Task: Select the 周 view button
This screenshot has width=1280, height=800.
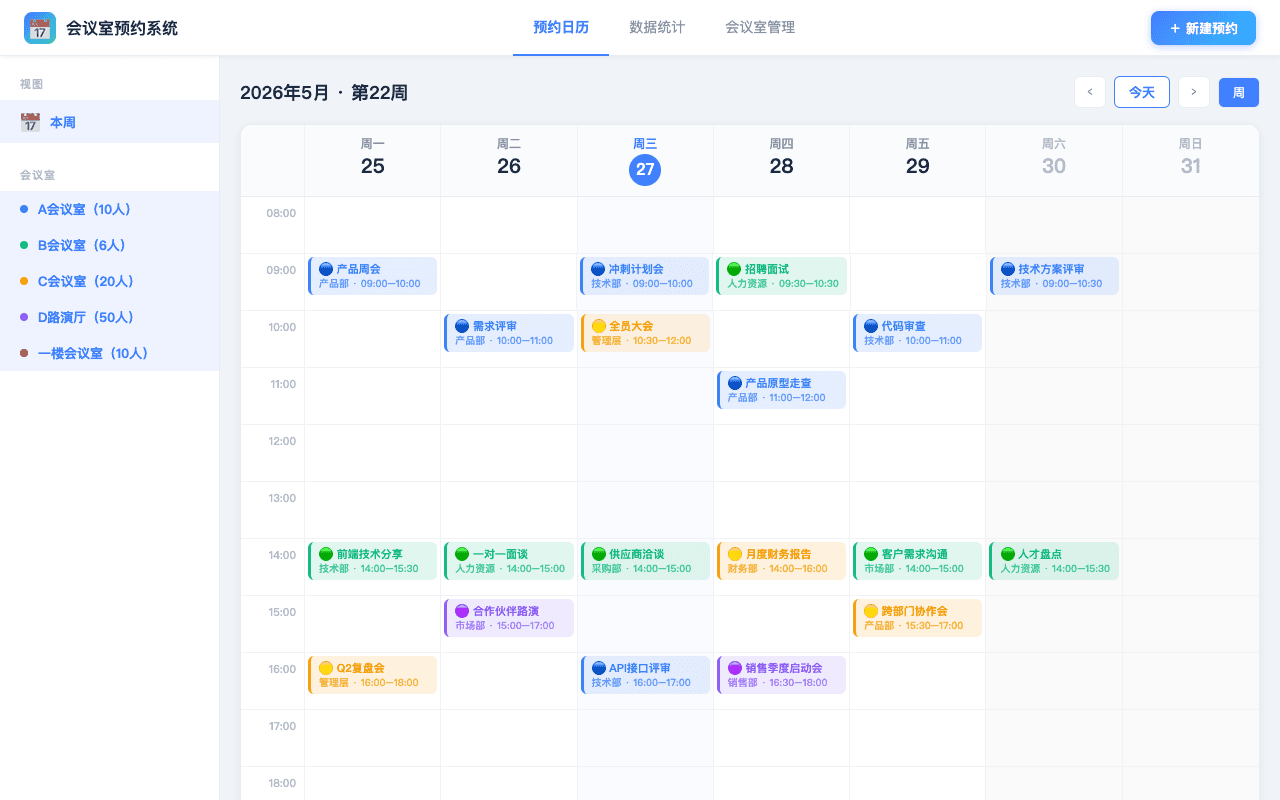Action: (x=1239, y=92)
